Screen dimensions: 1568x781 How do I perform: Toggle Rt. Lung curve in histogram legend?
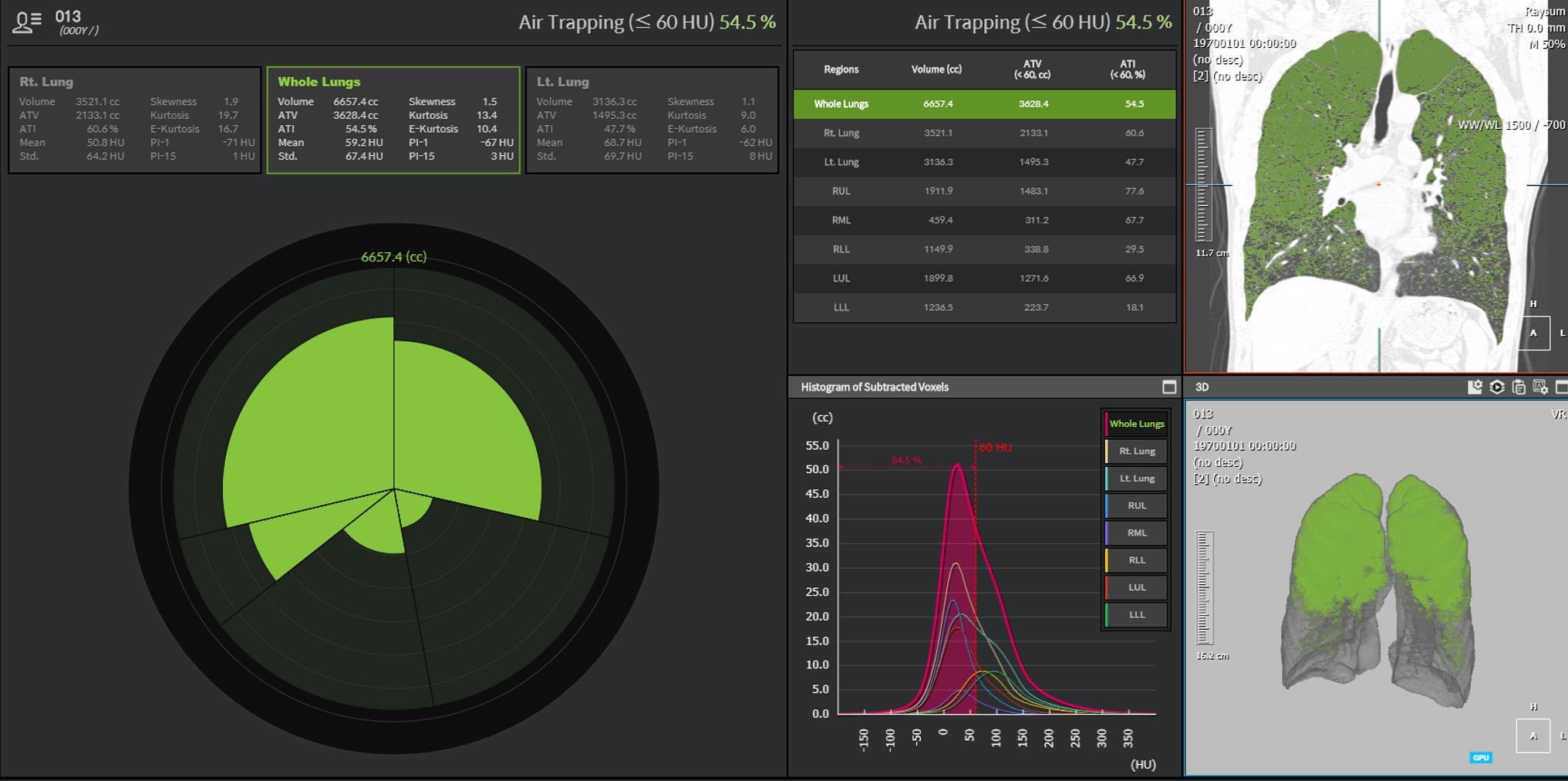(x=1135, y=451)
